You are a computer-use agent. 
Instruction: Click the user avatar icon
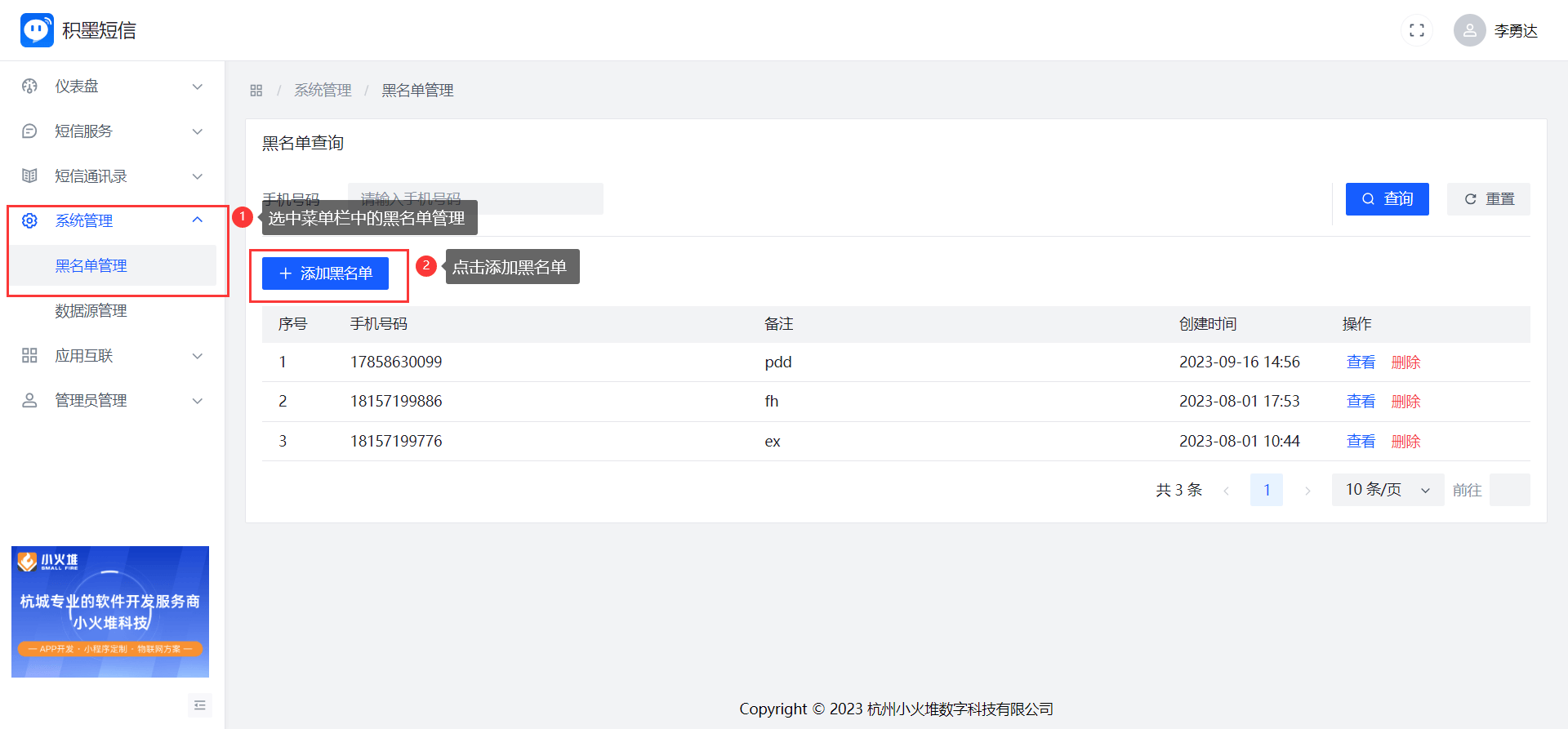1469,30
